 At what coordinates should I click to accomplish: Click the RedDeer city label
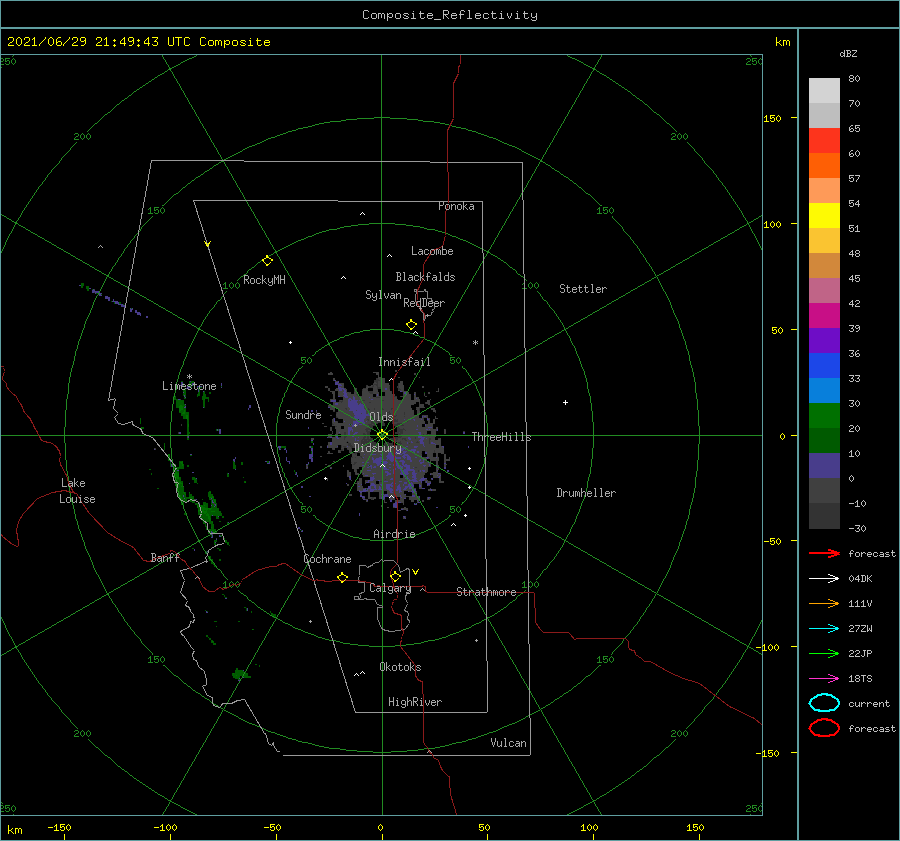point(424,303)
